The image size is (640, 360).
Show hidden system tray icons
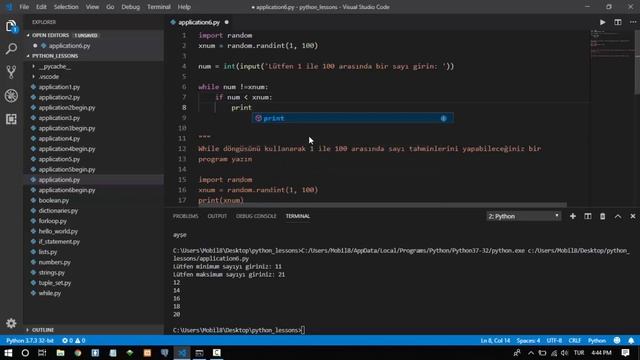click(531, 353)
